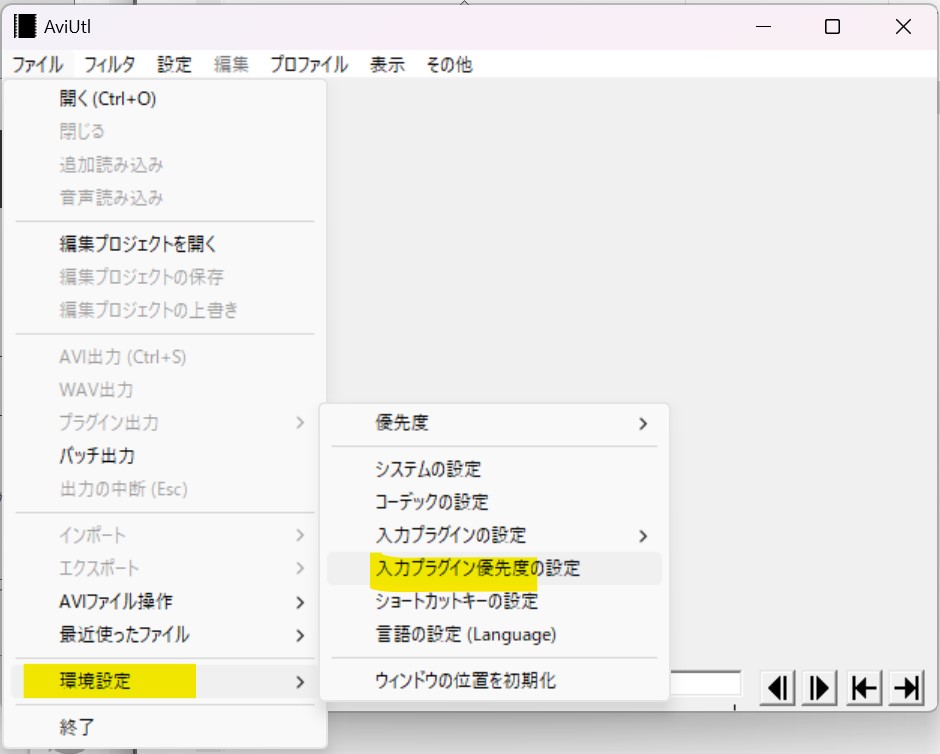Screen dimensions: 940x754
Task: Minimize the AviUtl window
Action: coord(763,26)
